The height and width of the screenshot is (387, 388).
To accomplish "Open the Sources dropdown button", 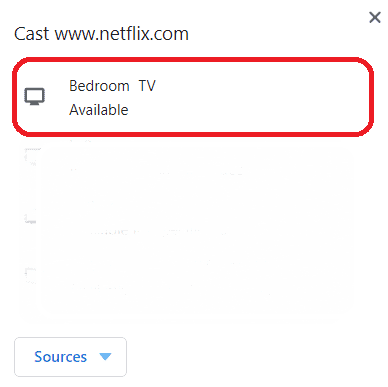I will coord(70,357).
